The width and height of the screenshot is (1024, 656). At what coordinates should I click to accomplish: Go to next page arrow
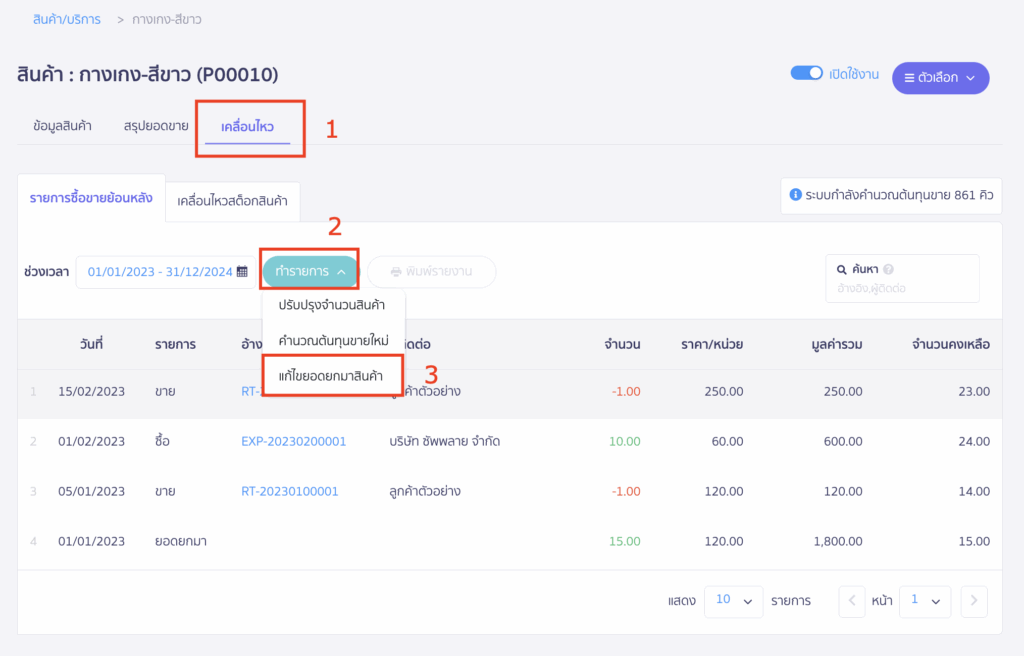click(974, 601)
